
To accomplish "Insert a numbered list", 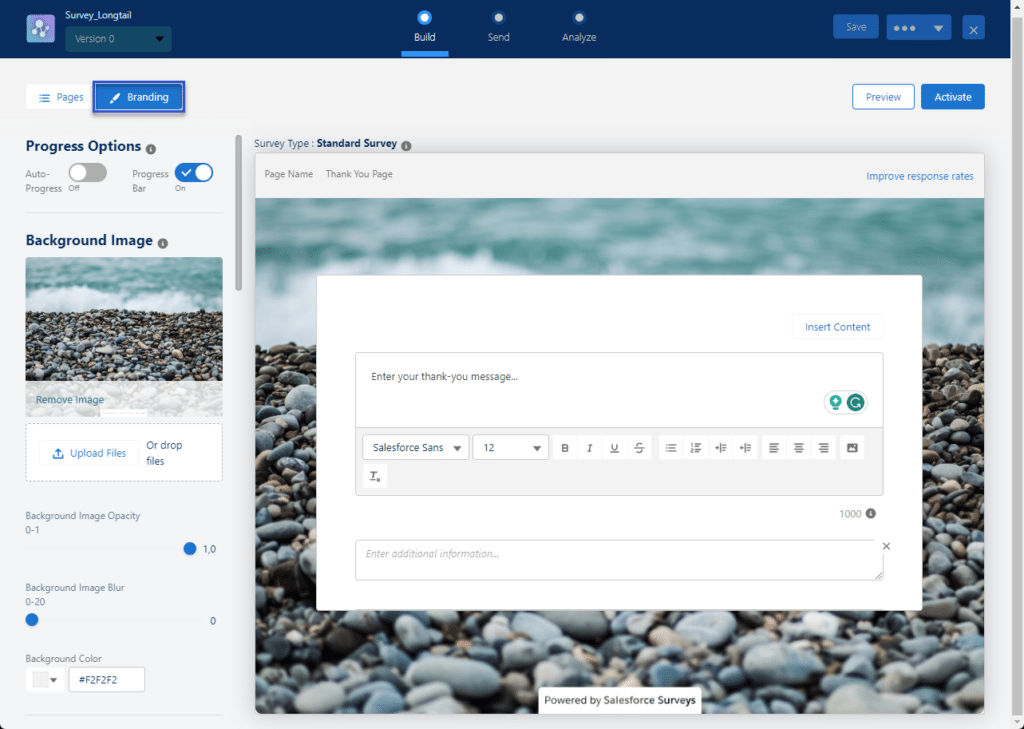I will pos(696,448).
